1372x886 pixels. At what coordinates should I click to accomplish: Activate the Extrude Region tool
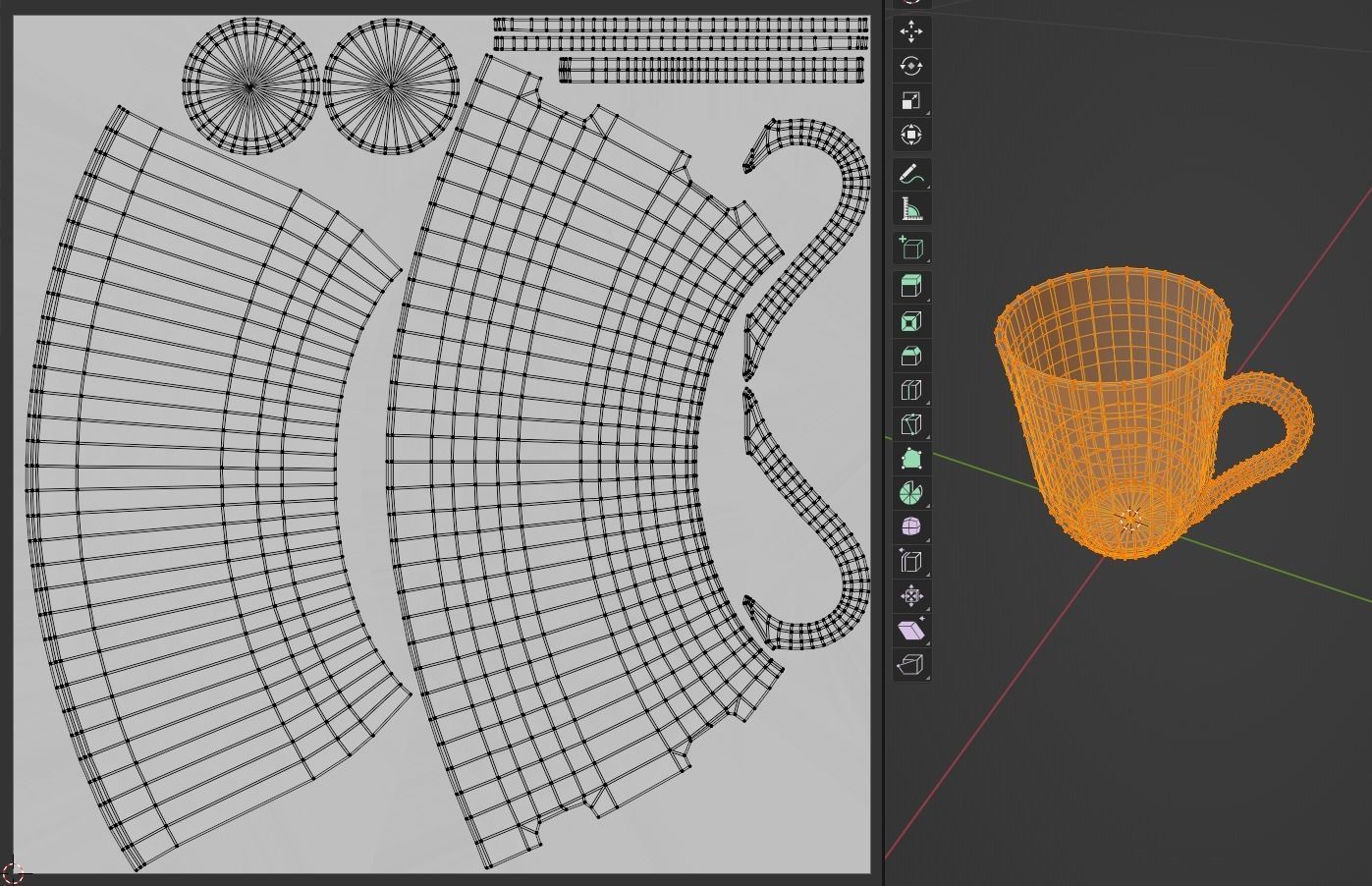coord(911,287)
